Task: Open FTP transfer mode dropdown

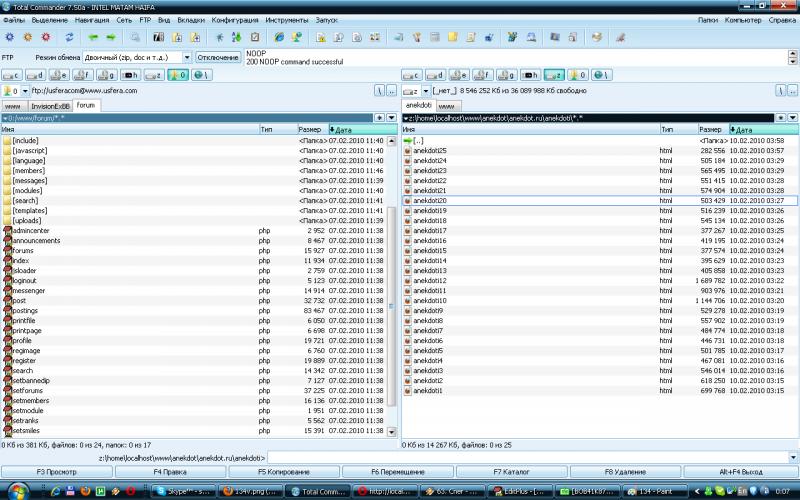Action: (x=187, y=57)
